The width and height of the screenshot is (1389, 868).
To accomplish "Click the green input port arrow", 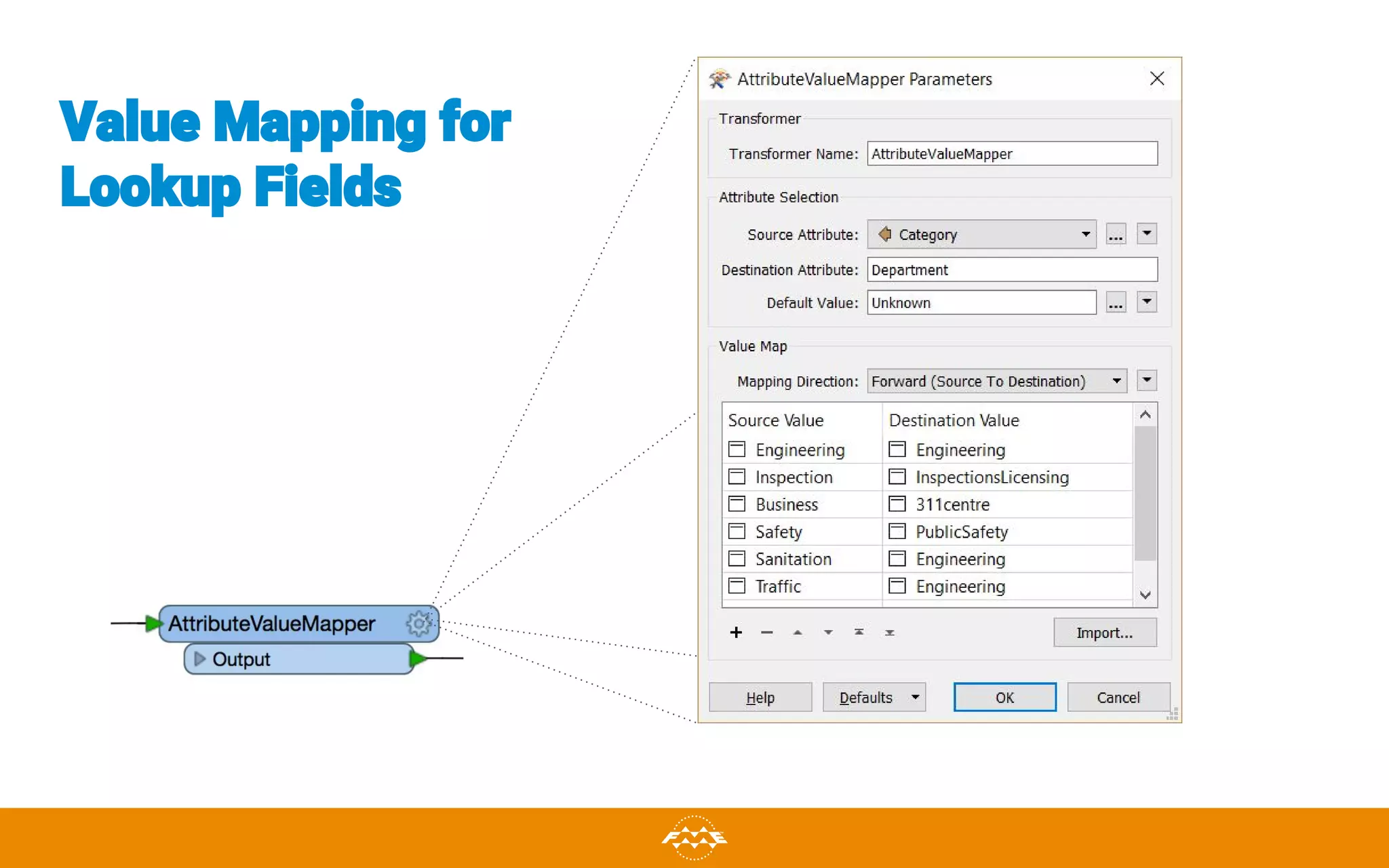I will coord(154,623).
